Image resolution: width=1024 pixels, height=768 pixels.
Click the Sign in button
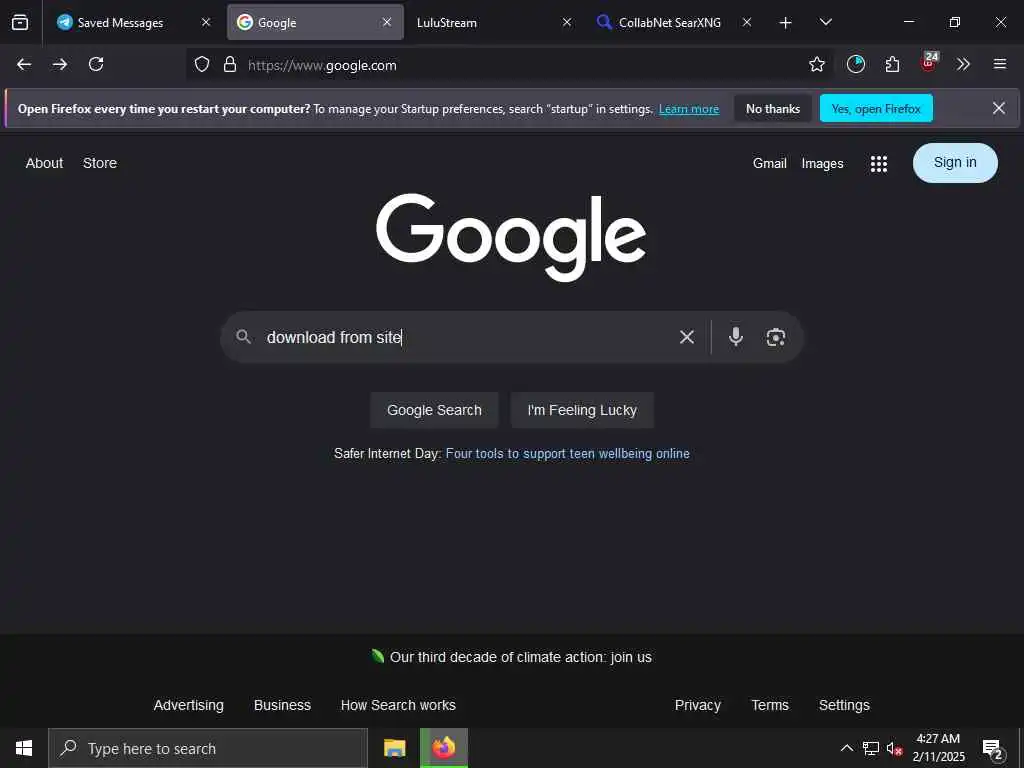click(955, 163)
